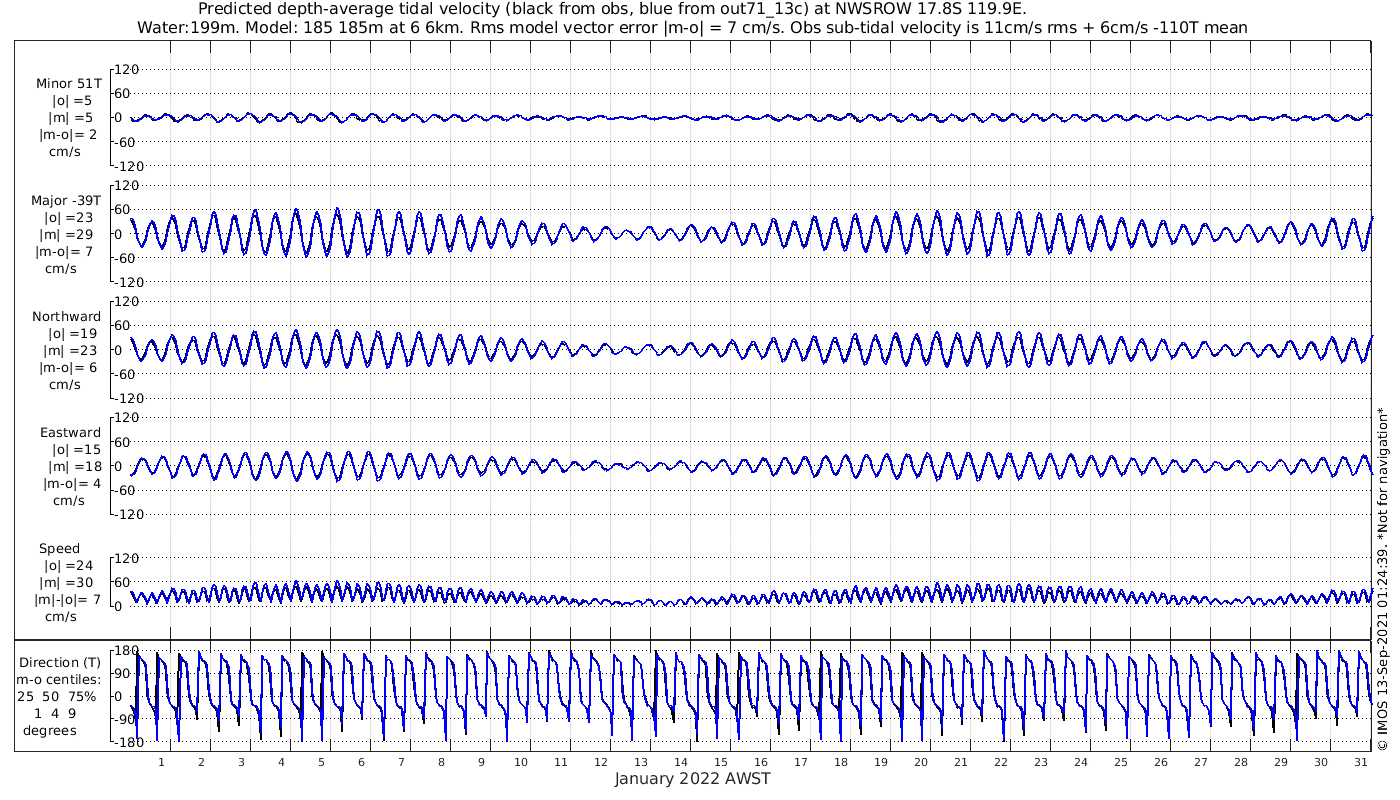Click day "3" on the date axis
Image resolution: width=1400 pixels, height=800 pixels.
point(241,762)
